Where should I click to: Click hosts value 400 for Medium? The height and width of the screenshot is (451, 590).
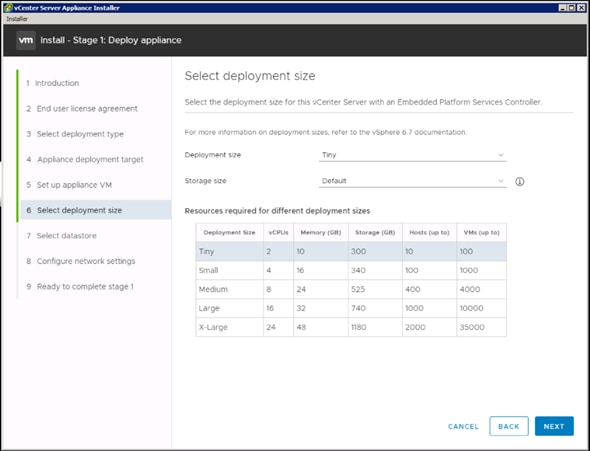(413, 289)
